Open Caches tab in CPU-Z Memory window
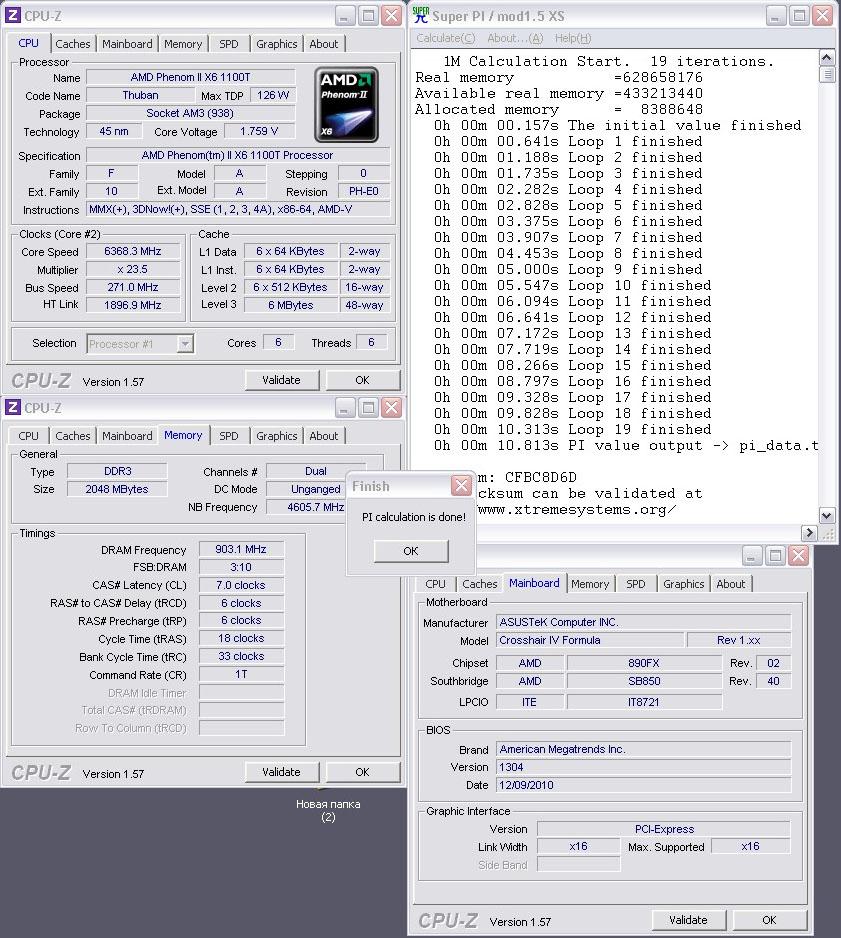The image size is (841, 938). 73,436
